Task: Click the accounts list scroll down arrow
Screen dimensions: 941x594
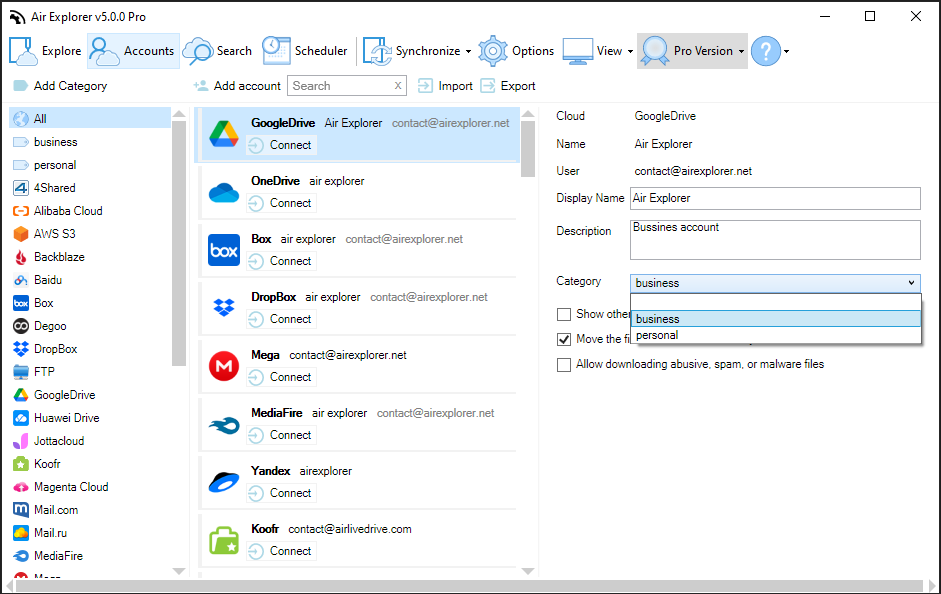Action: (528, 571)
